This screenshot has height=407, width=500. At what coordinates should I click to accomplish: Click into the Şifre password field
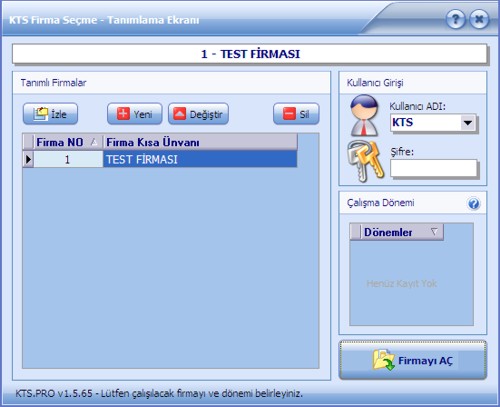coord(434,168)
